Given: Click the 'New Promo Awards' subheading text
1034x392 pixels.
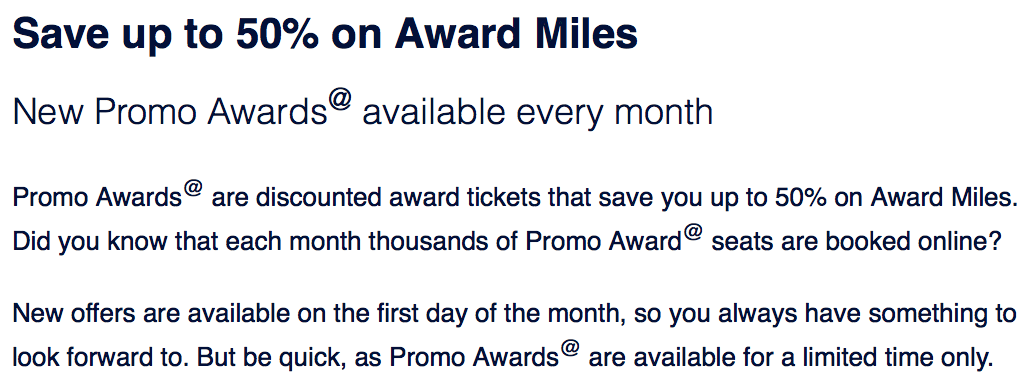Looking at the screenshot, I should [170, 113].
